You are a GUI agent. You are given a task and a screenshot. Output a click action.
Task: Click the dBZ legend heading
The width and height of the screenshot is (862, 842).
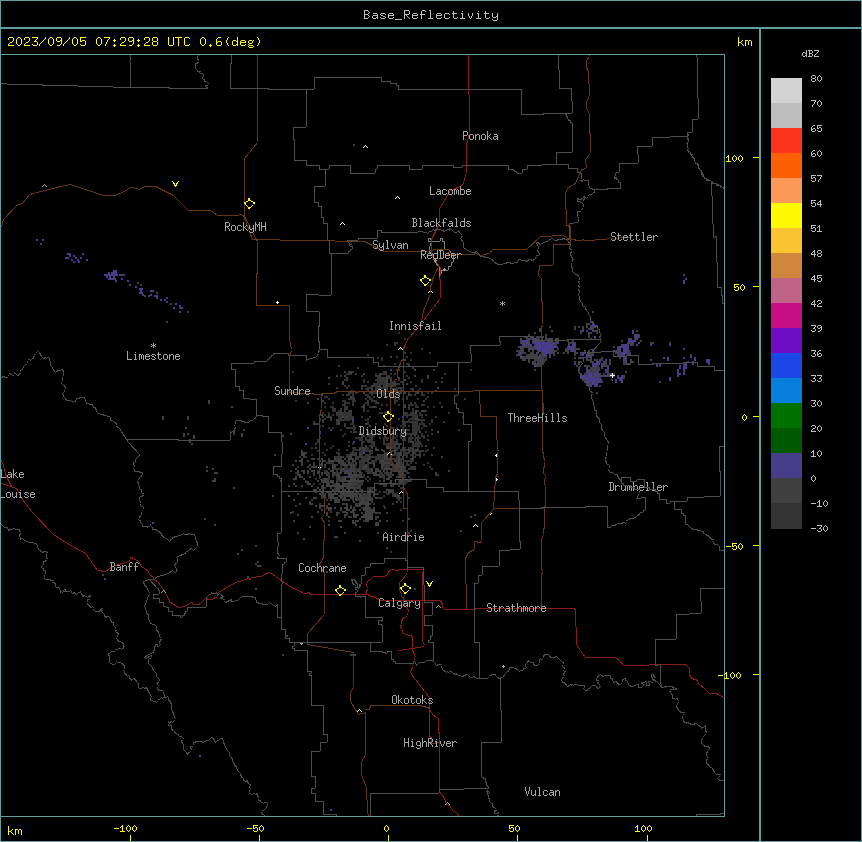(x=810, y=53)
